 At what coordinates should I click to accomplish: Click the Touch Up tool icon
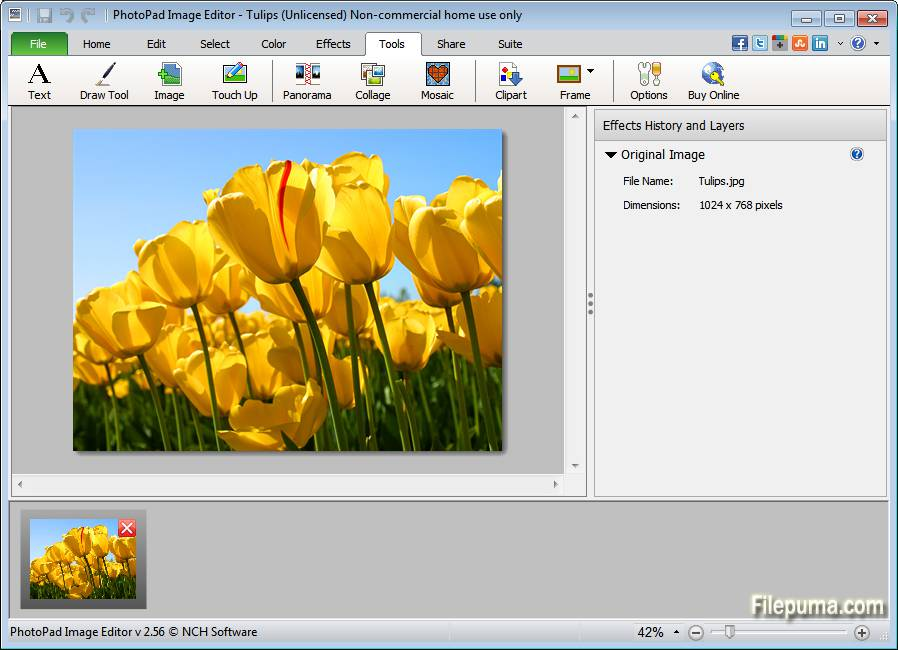coord(234,75)
